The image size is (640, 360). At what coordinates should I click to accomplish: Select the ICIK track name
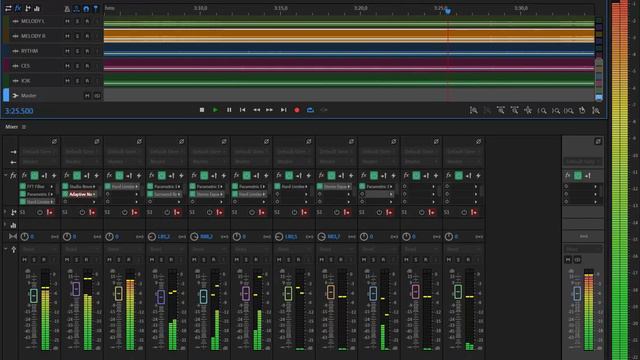(26, 81)
